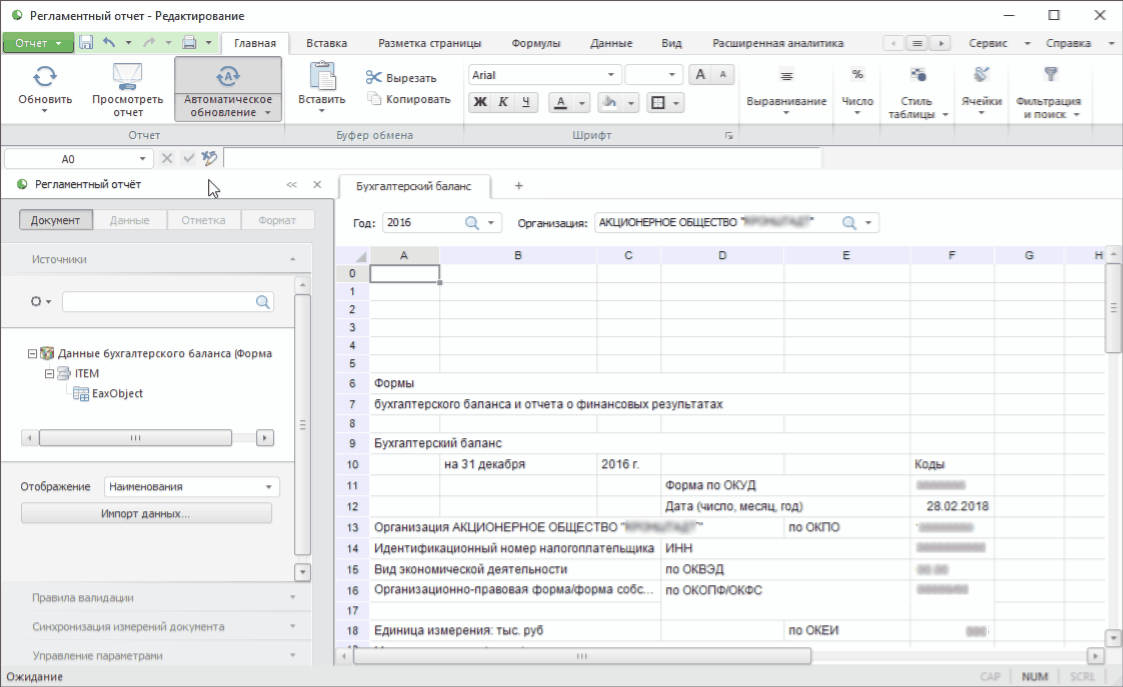Image resolution: width=1123 pixels, height=687 pixels.
Task: Toggle bold Ж formatting
Action: (480, 102)
